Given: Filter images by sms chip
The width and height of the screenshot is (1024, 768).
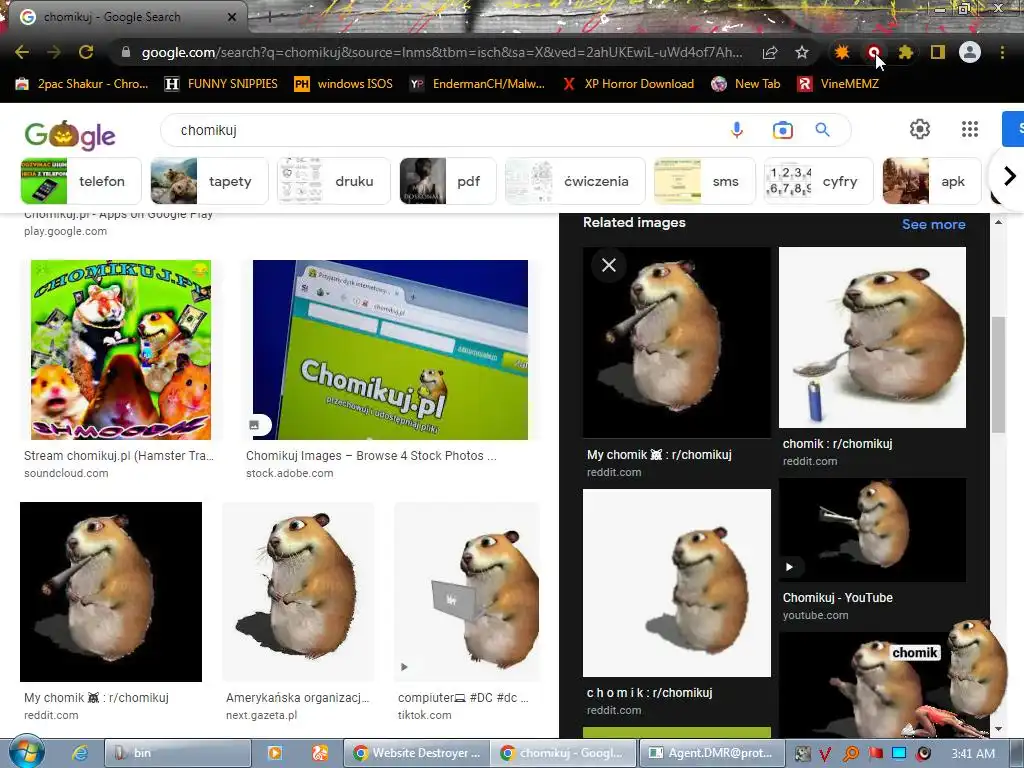Looking at the screenshot, I should pos(705,181).
